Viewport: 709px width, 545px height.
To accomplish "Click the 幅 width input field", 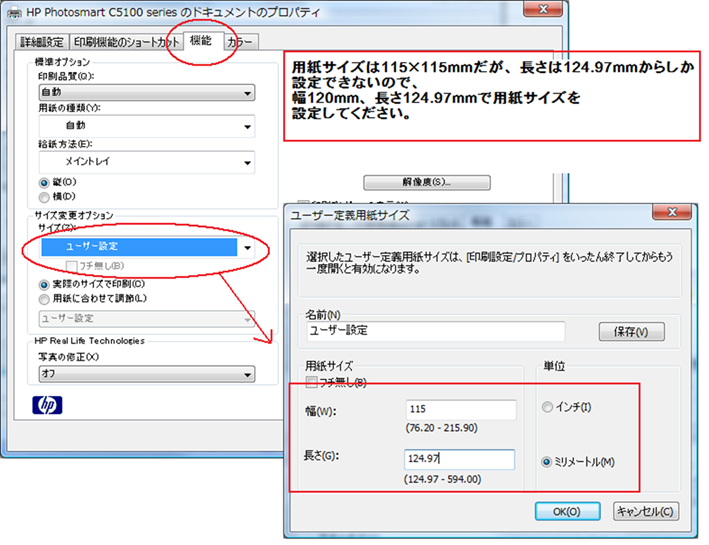I will tap(461, 410).
